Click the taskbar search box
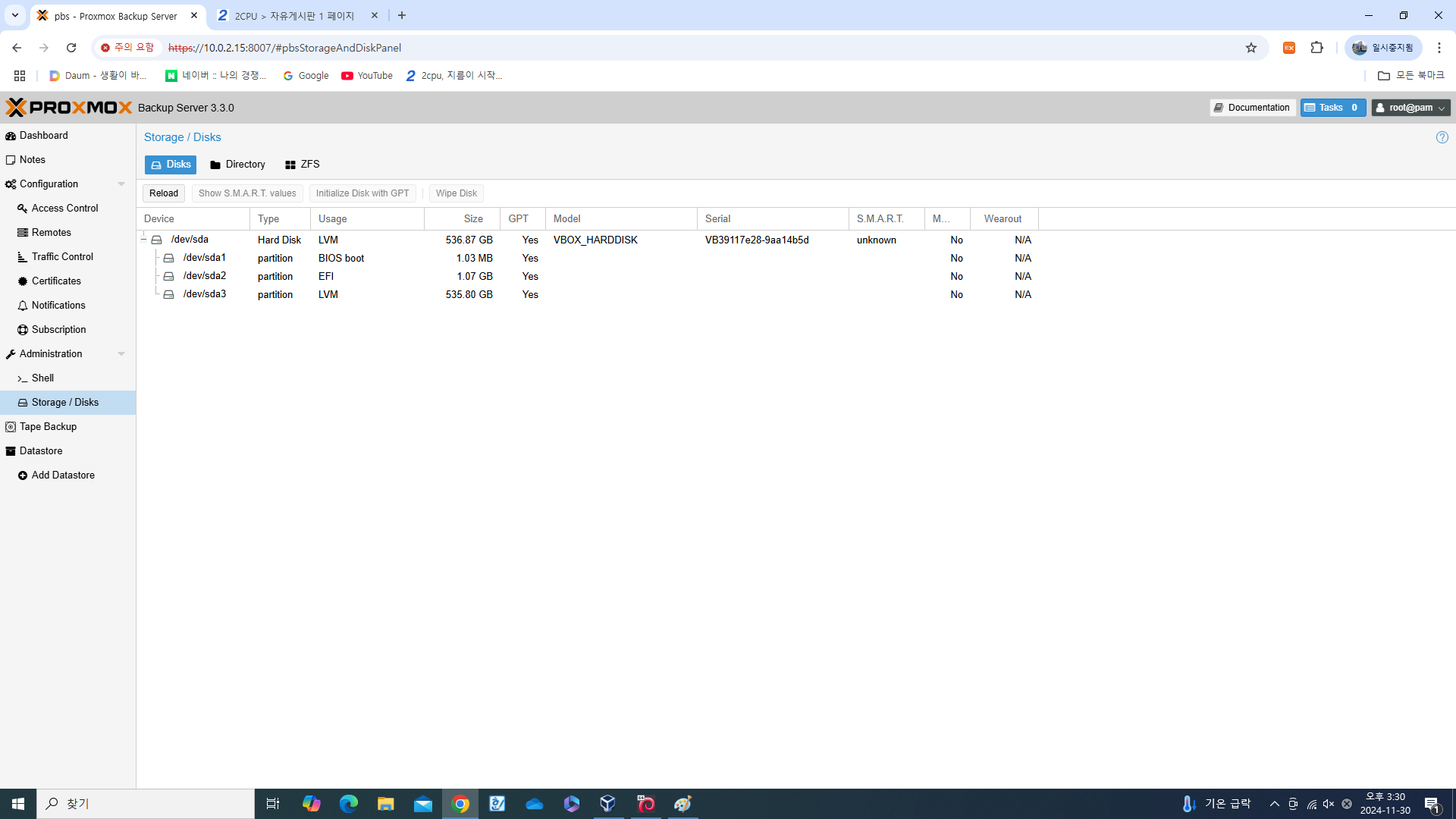This screenshot has width=1456, height=819. click(146, 804)
